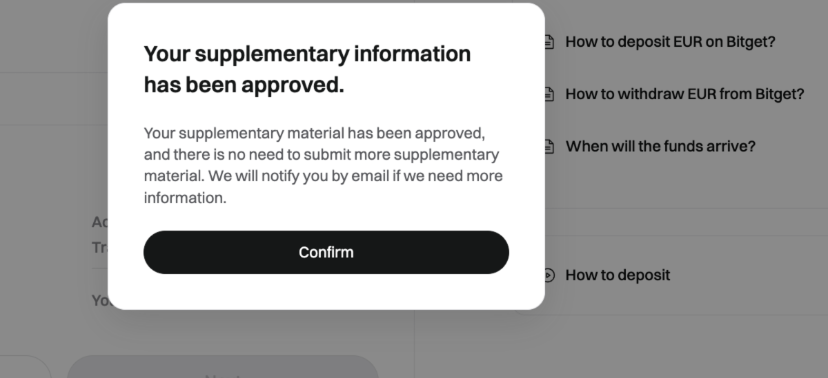Click document icon beside deposit EUR article

550,42
